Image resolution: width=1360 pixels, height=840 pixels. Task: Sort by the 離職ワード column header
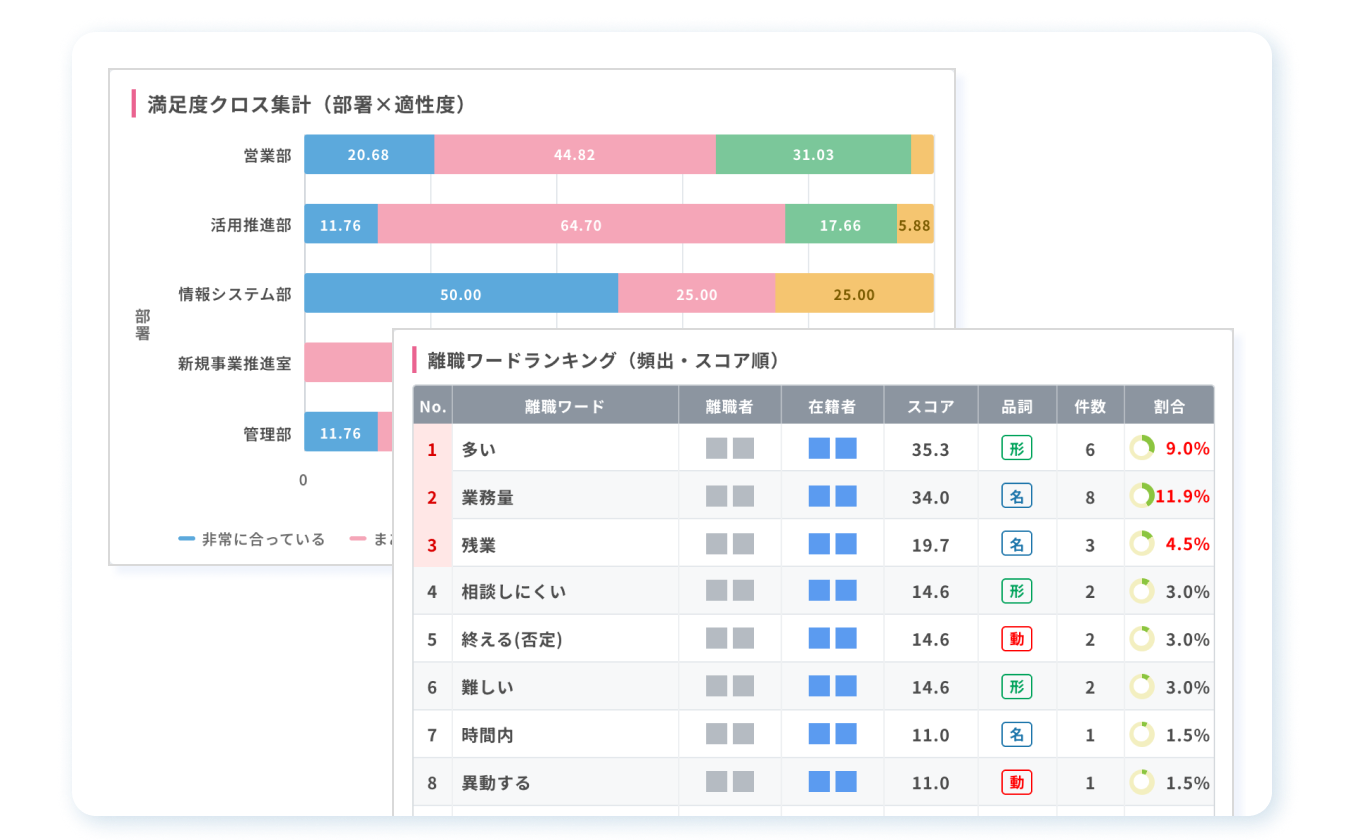tap(565, 406)
